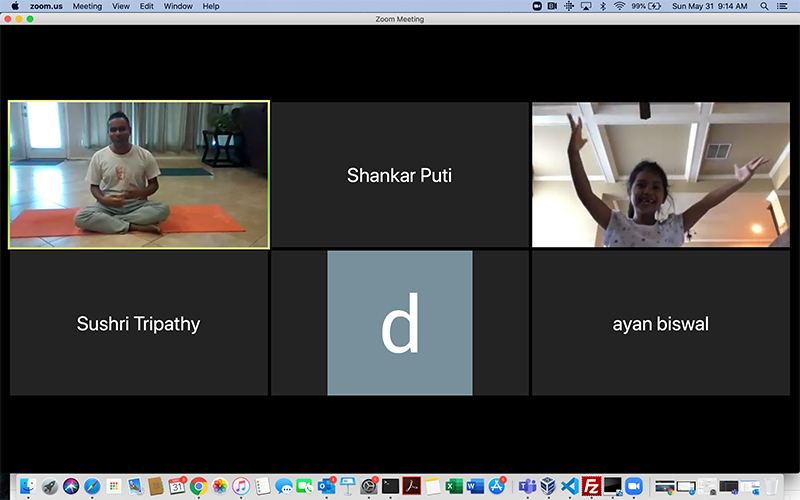Image resolution: width=800 pixels, height=500 pixels.
Task: Click the camera recording menu bar icon
Action: [x=553, y=6]
